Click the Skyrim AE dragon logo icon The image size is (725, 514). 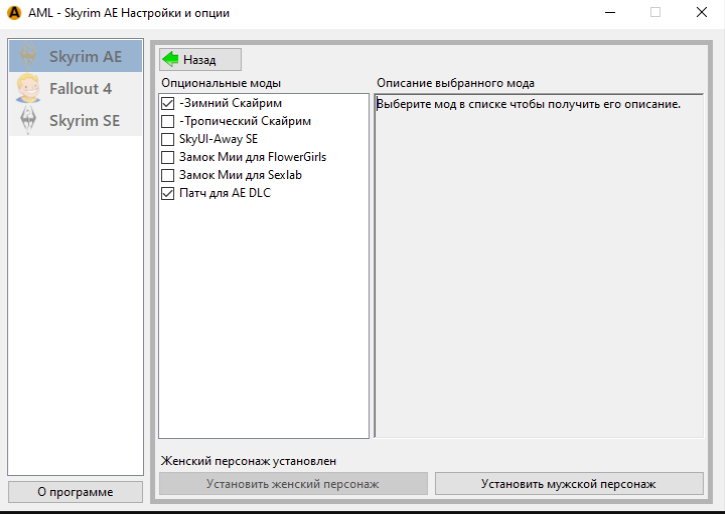pyautogui.click(x=29, y=57)
